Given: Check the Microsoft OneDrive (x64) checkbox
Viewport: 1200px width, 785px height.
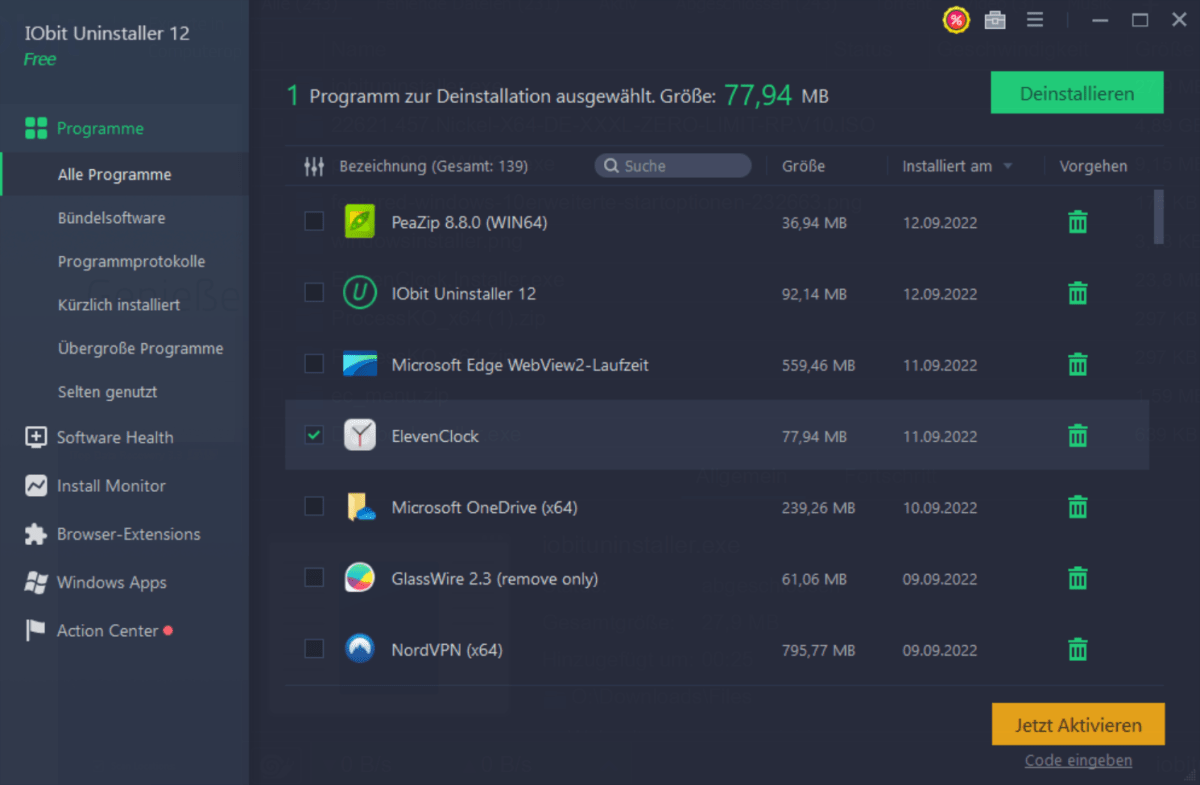Looking at the screenshot, I should [314, 507].
